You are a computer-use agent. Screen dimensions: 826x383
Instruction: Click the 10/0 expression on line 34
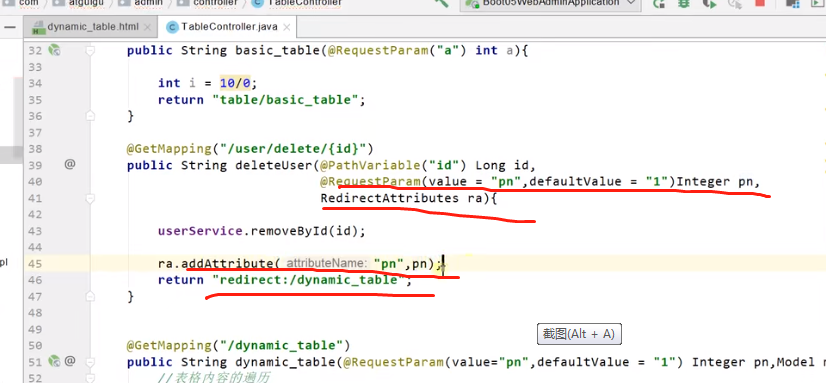coord(235,83)
